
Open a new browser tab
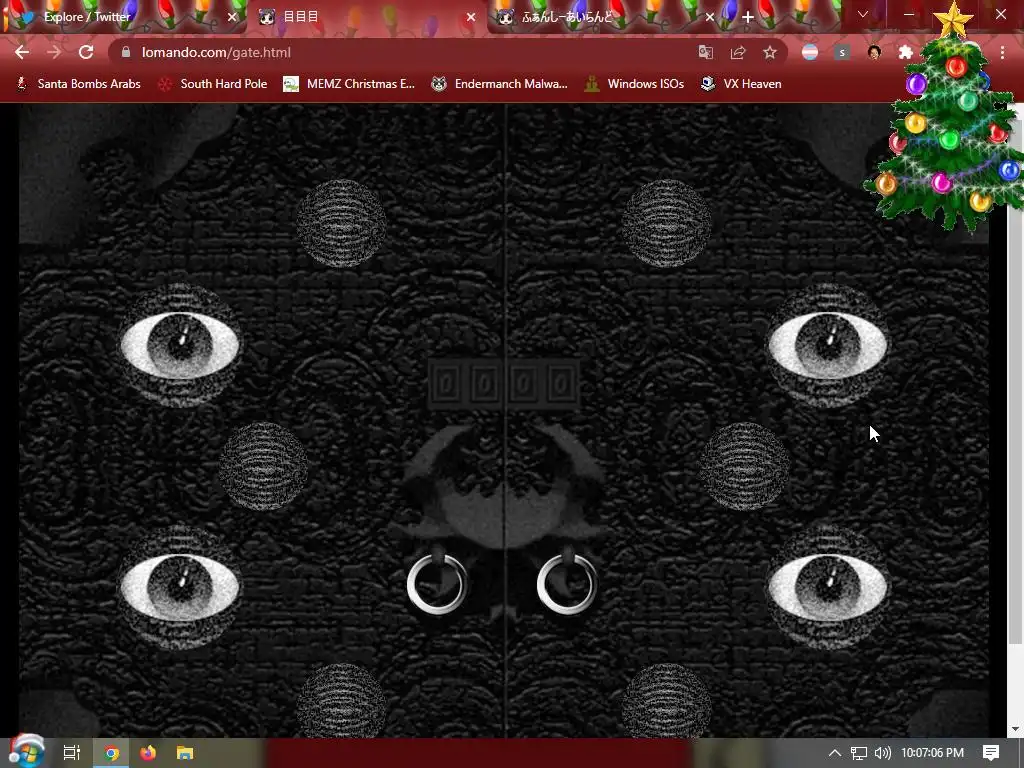click(748, 17)
